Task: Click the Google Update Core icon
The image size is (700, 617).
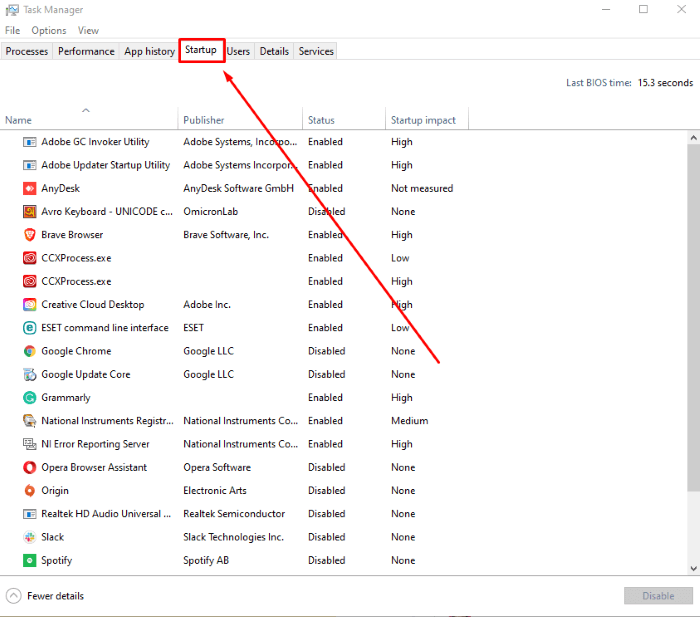Action: 29,374
